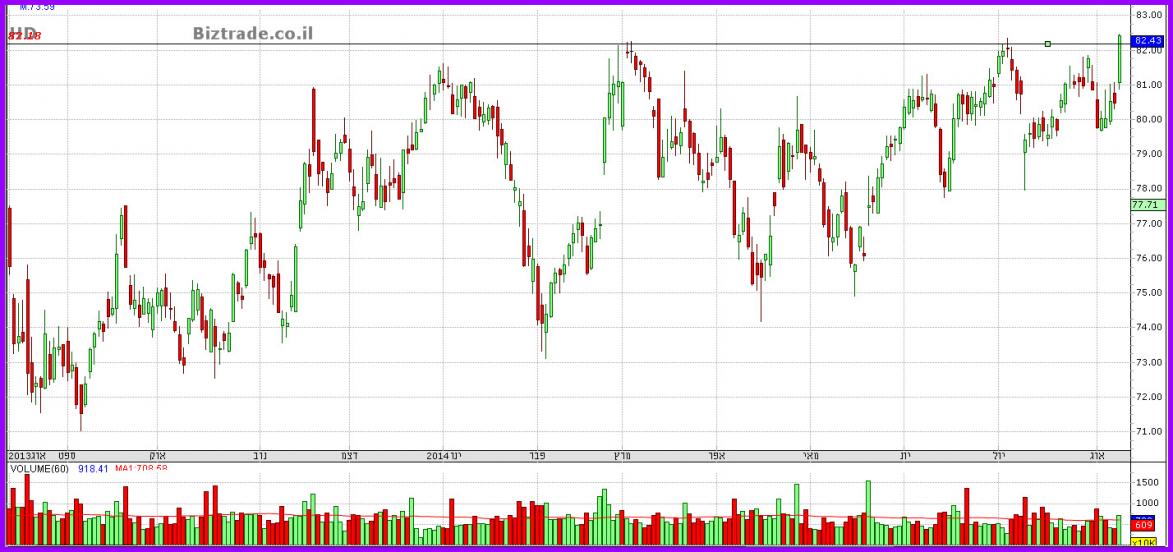Select the 2014 ינו date marker
Viewport: 1173px width, 552px height.
point(443,454)
